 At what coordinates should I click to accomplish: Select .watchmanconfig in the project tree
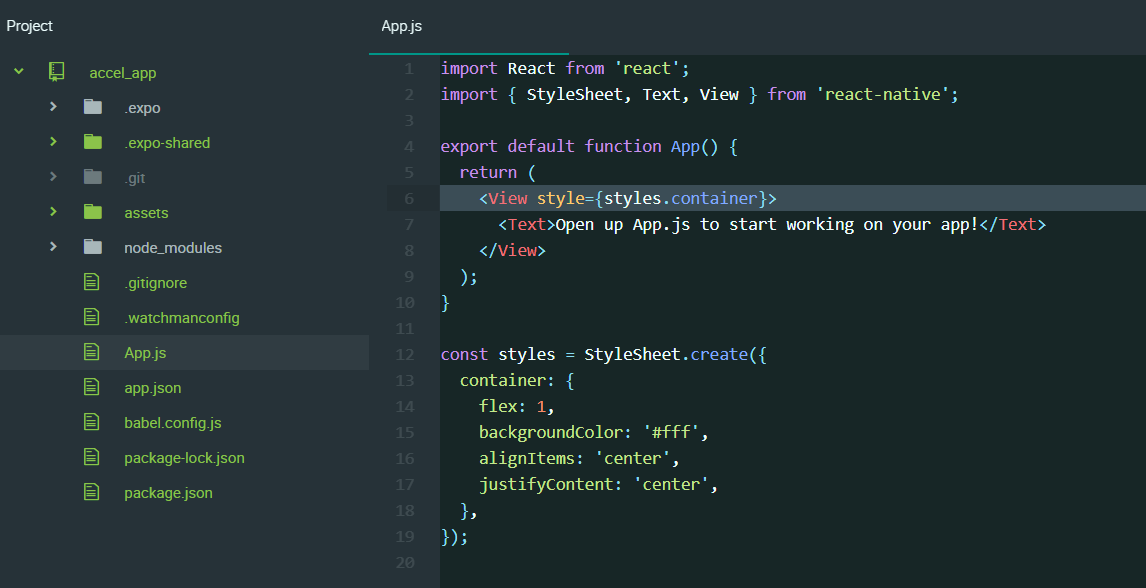181,318
